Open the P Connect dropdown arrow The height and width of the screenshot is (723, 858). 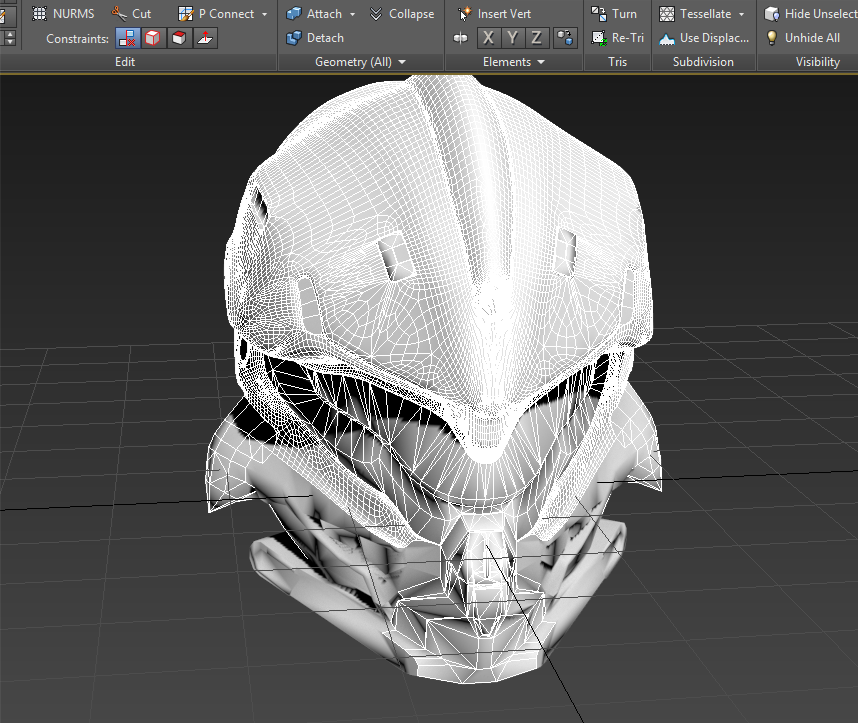tap(265, 14)
